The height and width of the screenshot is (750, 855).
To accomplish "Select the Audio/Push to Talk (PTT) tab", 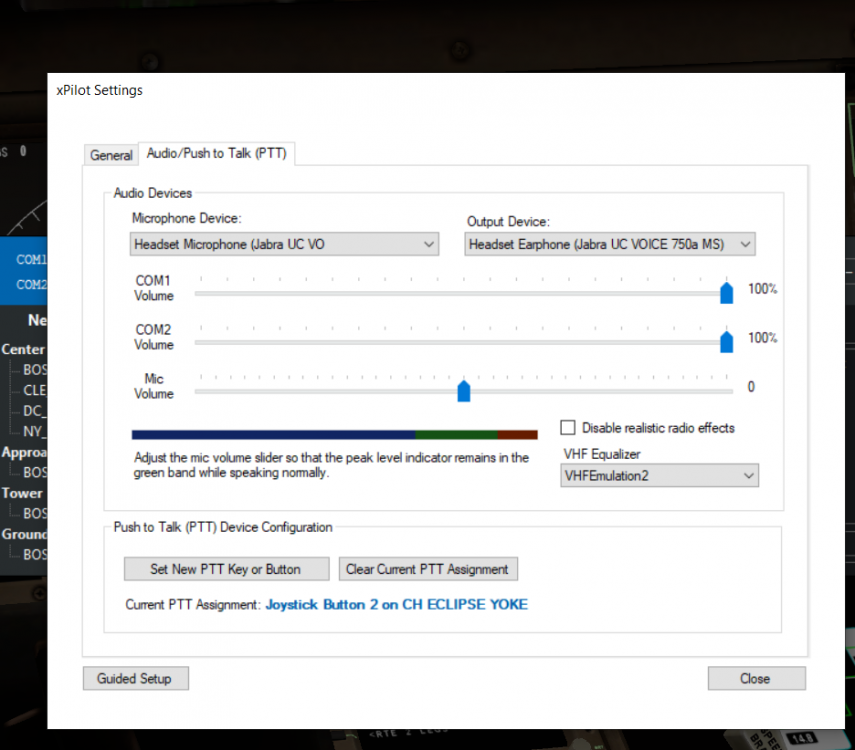I will (x=217, y=153).
